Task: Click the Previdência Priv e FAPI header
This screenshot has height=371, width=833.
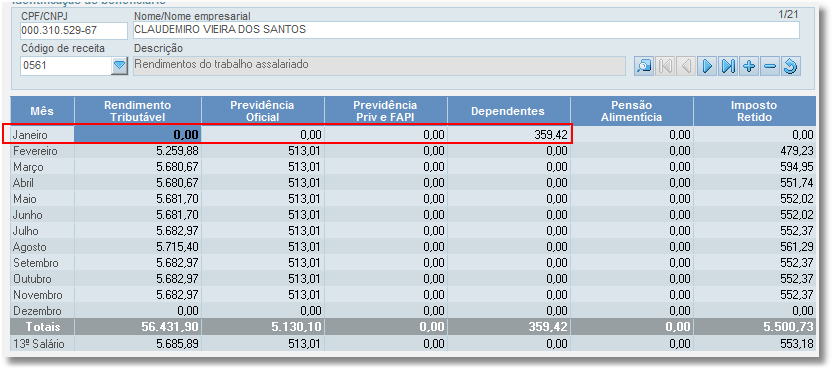Action: pos(386,111)
